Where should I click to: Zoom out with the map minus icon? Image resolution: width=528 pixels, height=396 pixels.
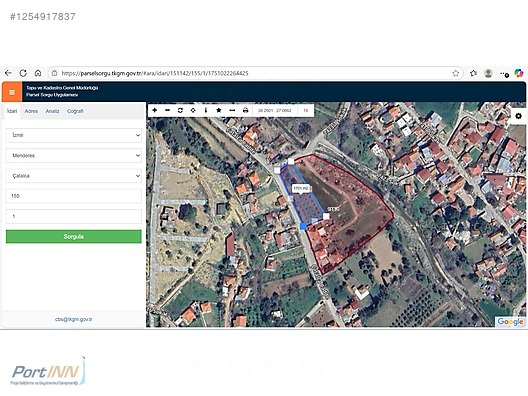(167, 110)
